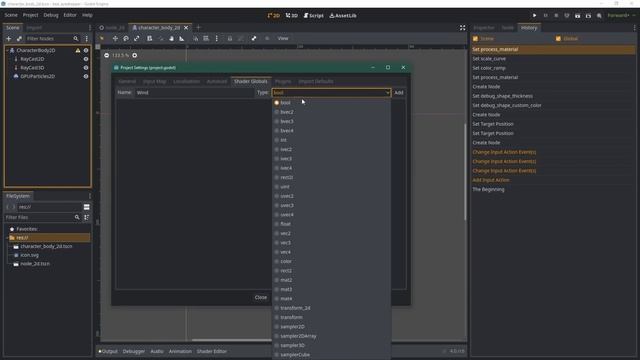Select the Pan mode hand tool
Screen dimensions: 640x360
[171, 38]
